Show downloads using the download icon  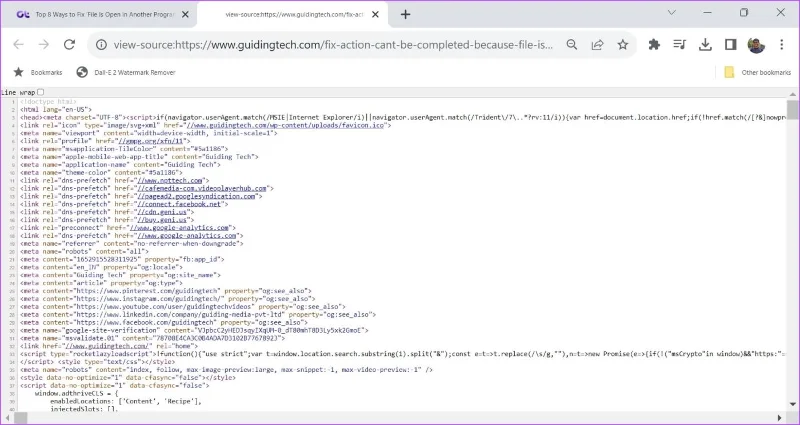pyautogui.click(x=705, y=45)
